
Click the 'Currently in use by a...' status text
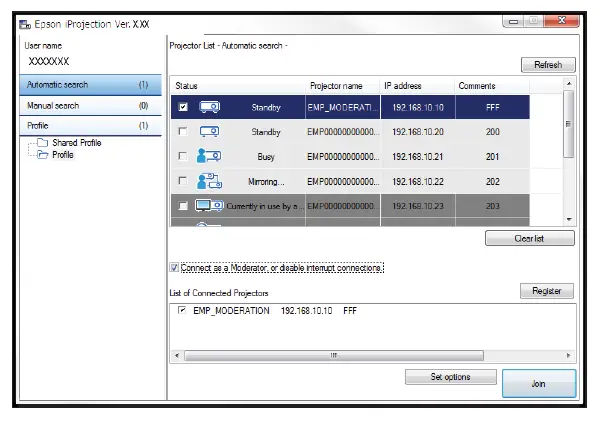(x=265, y=206)
